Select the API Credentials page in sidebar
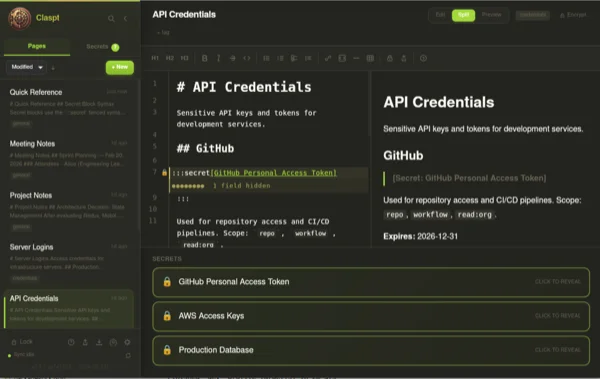This screenshot has width=600, height=379. pyautogui.click(x=69, y=309)
